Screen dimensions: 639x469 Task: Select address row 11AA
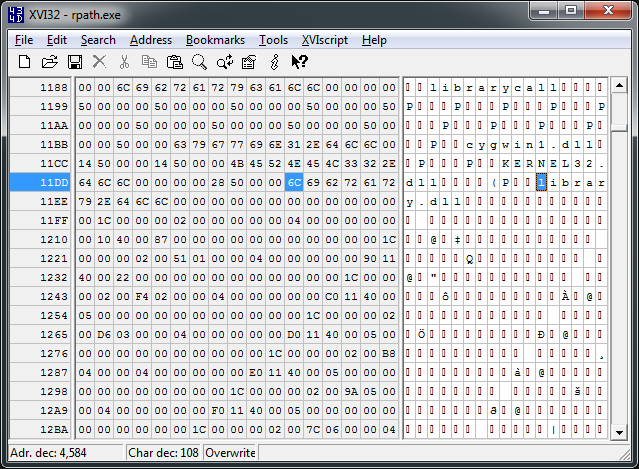click(x=40, y=126)
